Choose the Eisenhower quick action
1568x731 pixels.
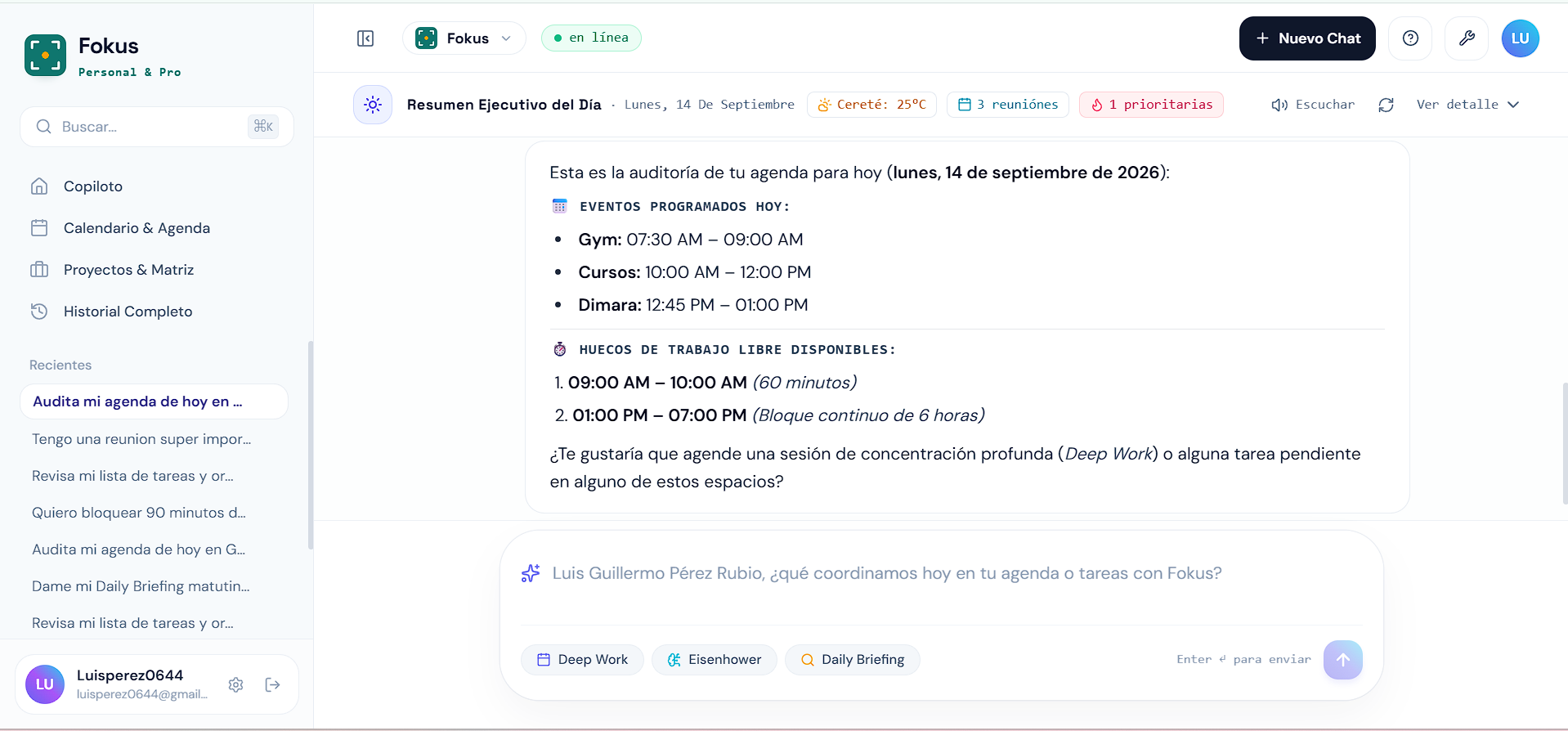tap(714, 660)
